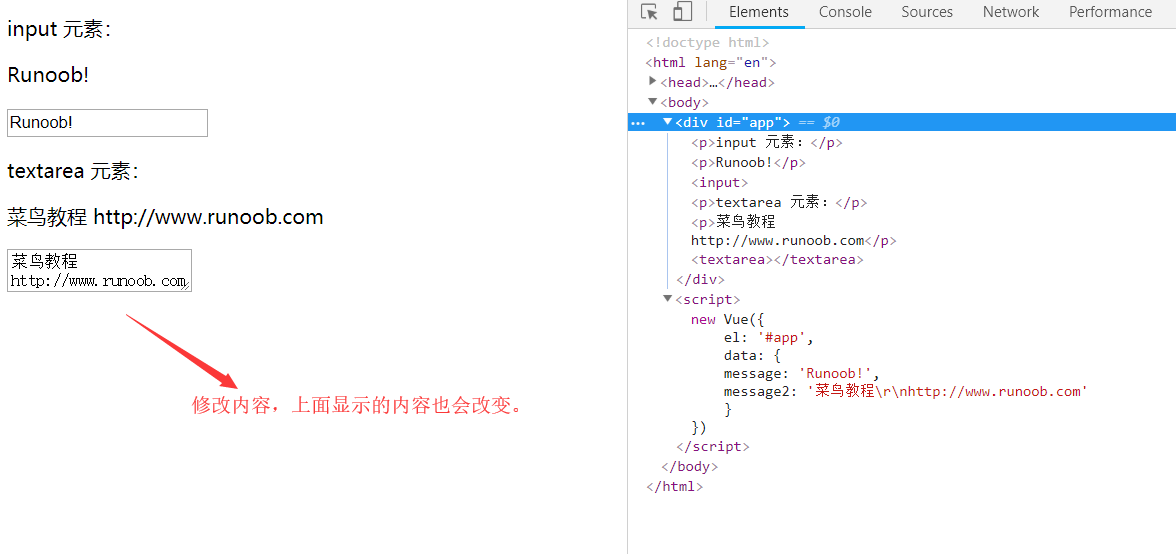Select the html lang="en" node
This screenshot has height=554, width=1176.
(x=710, y=62)
